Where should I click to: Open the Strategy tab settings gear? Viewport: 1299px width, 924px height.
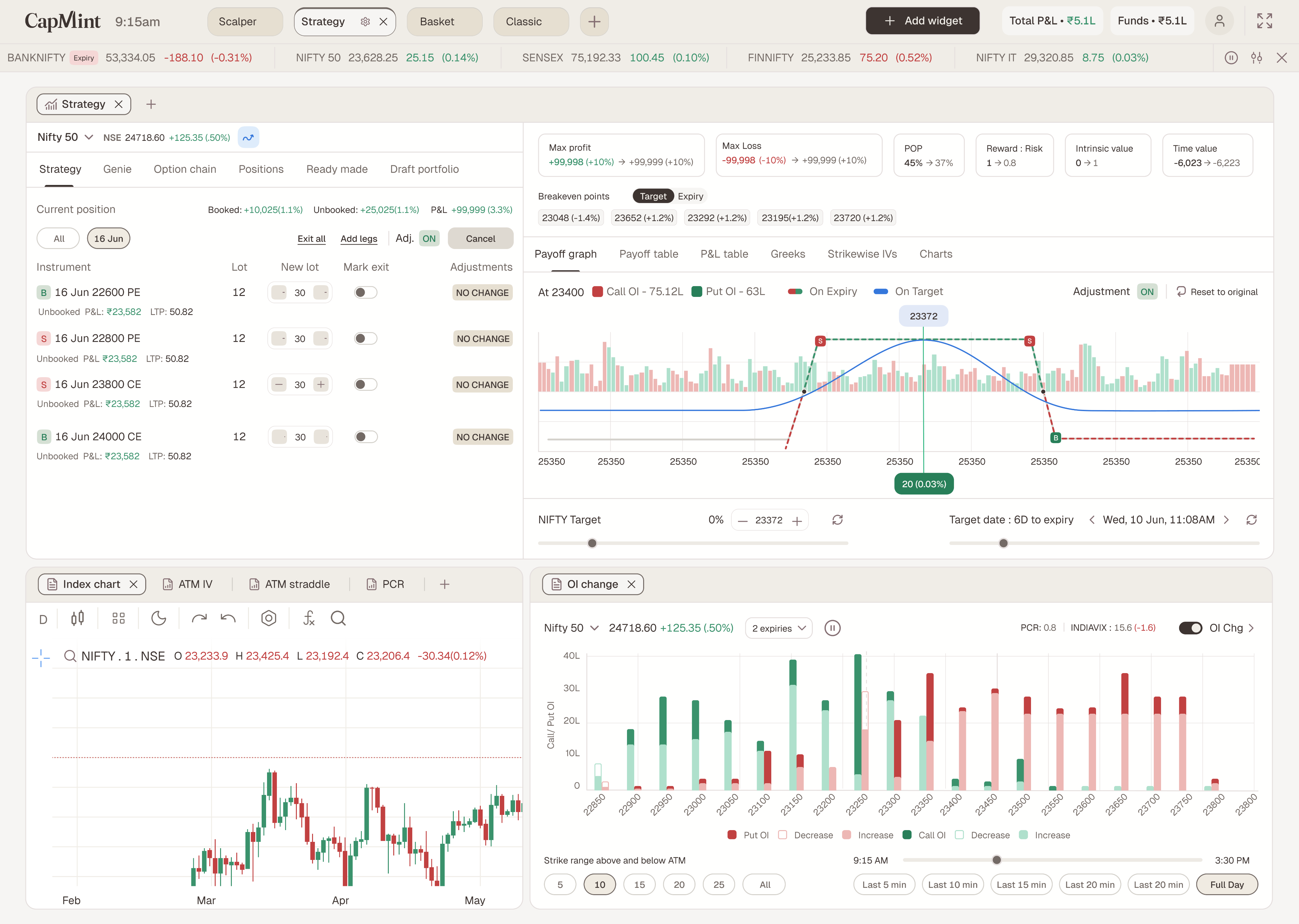coord(365,22)
